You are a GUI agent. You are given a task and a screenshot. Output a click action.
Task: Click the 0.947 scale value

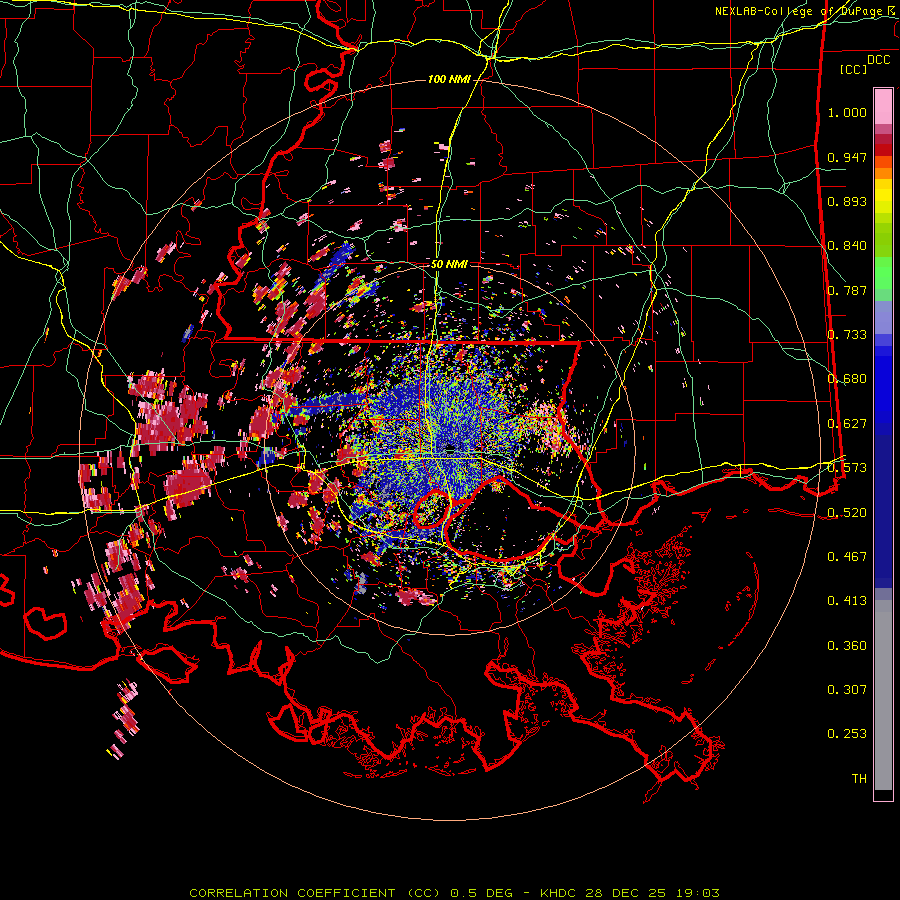pos(847,157)
